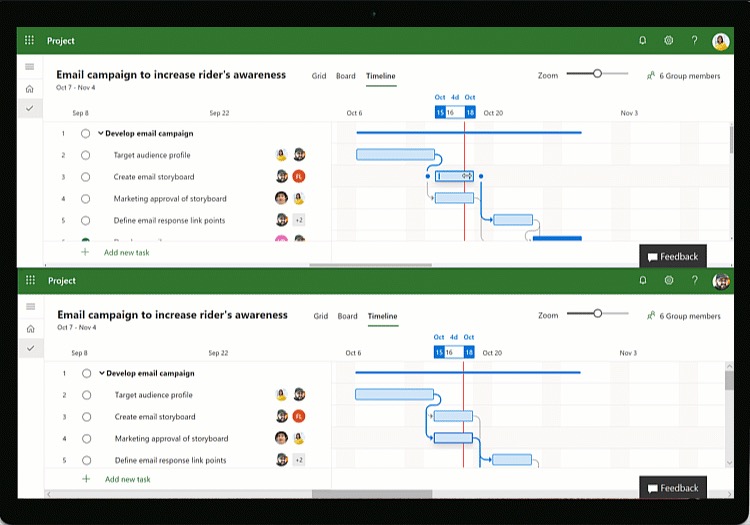750x525 pixels.
Task: Open settings gear in bottom window
Action: click(x=669, y=280)
